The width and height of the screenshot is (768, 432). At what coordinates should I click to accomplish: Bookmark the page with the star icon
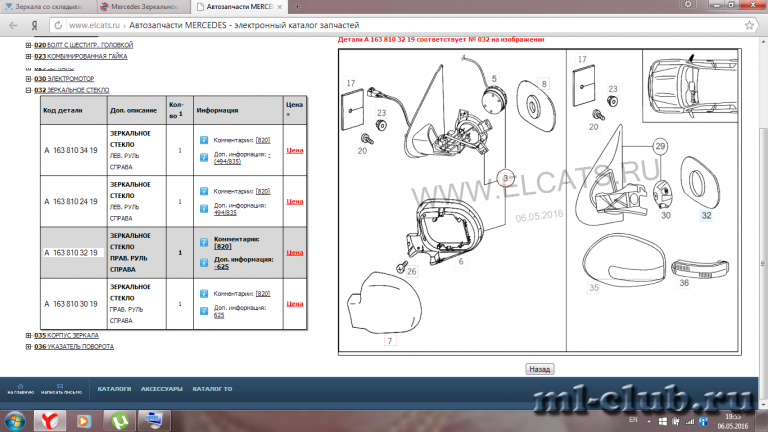point(749,25)
